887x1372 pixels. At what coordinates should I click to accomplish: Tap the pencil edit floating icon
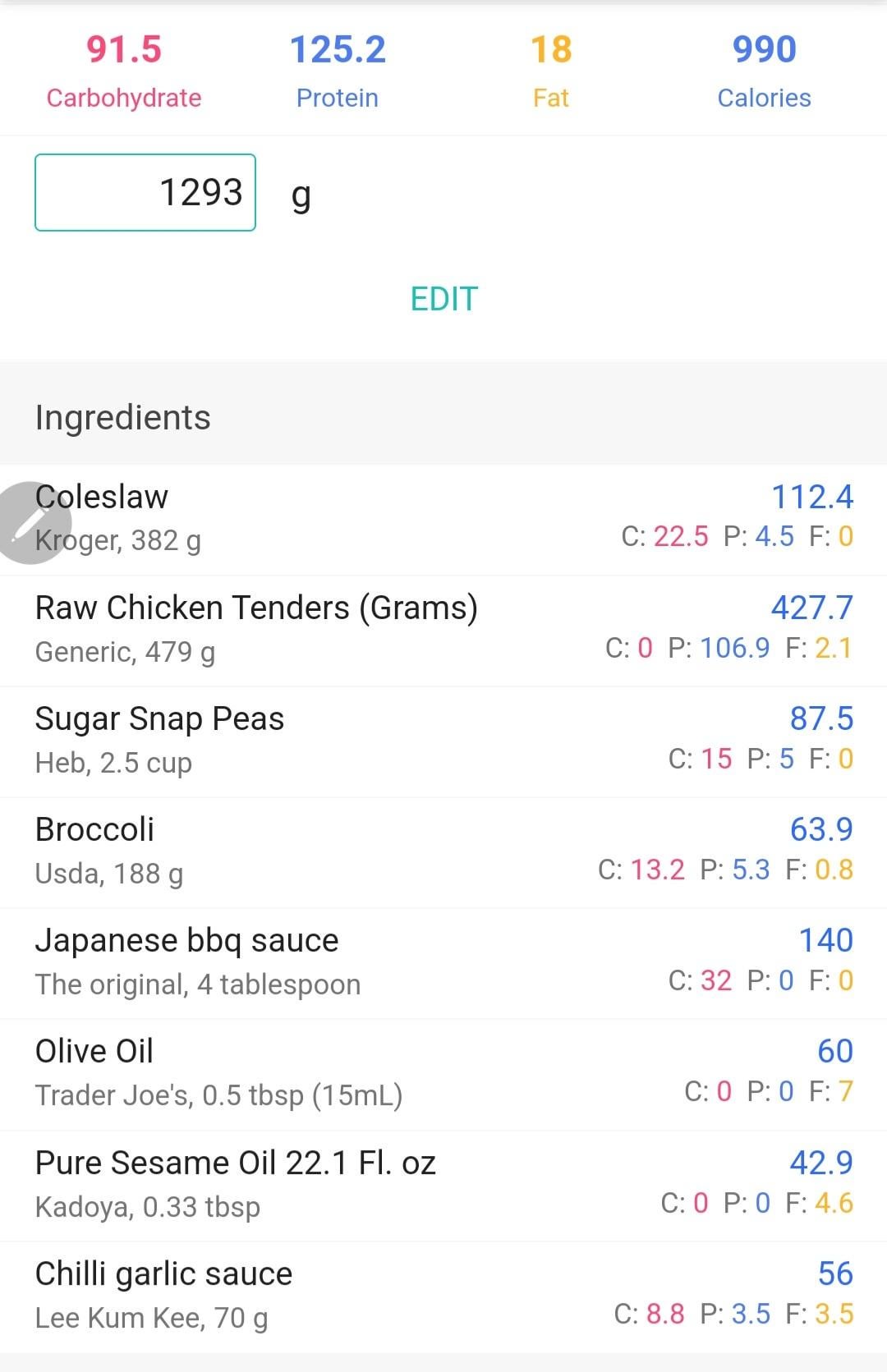click(33, 523)
